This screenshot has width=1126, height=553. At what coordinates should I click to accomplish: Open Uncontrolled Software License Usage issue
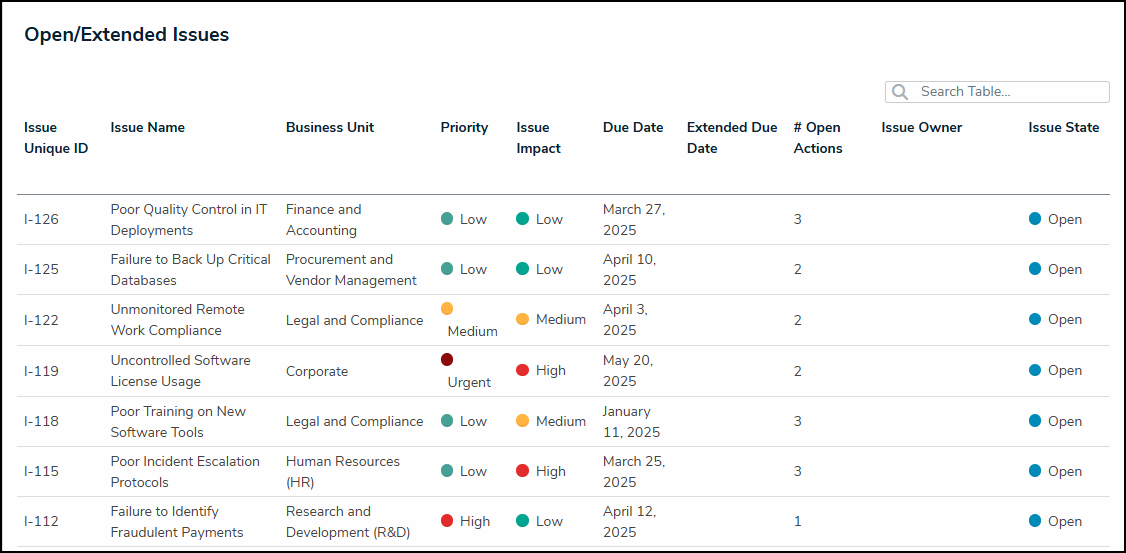[x=180, y=370]
